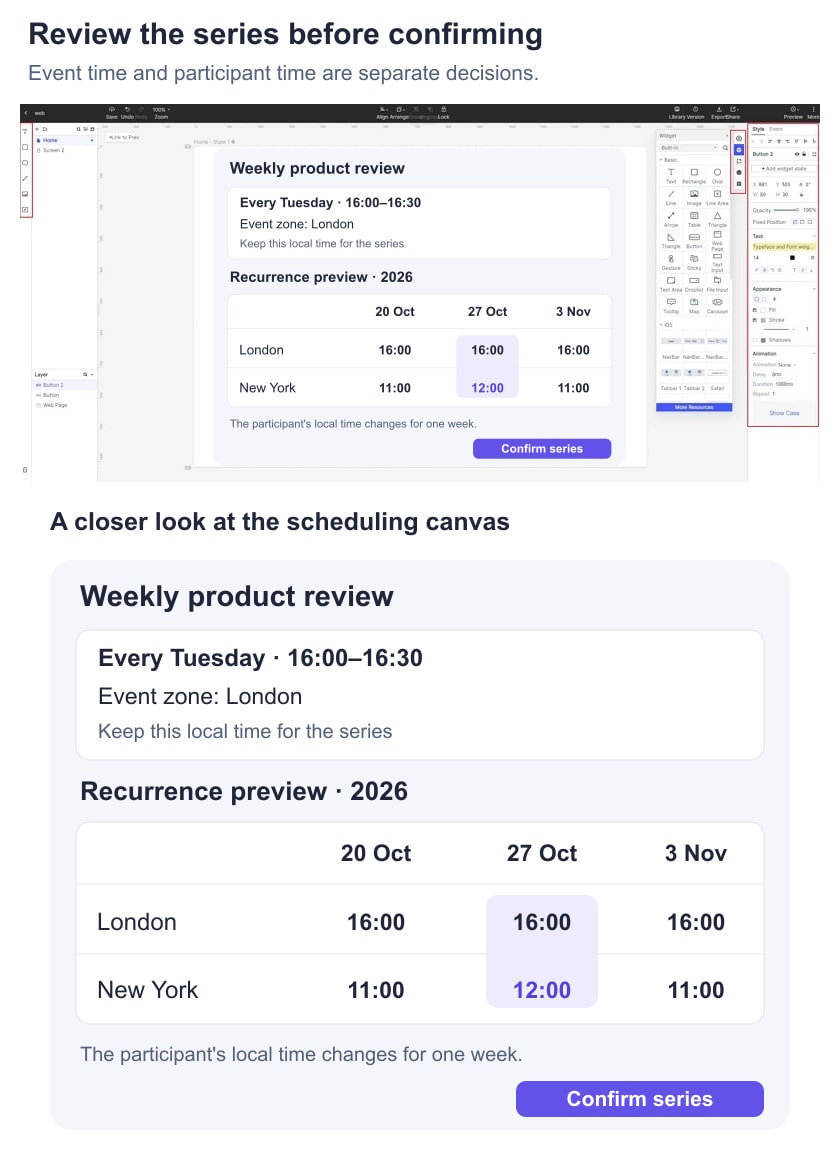
Task: Open the 100% Zoom dropdown
Action: 161,109
